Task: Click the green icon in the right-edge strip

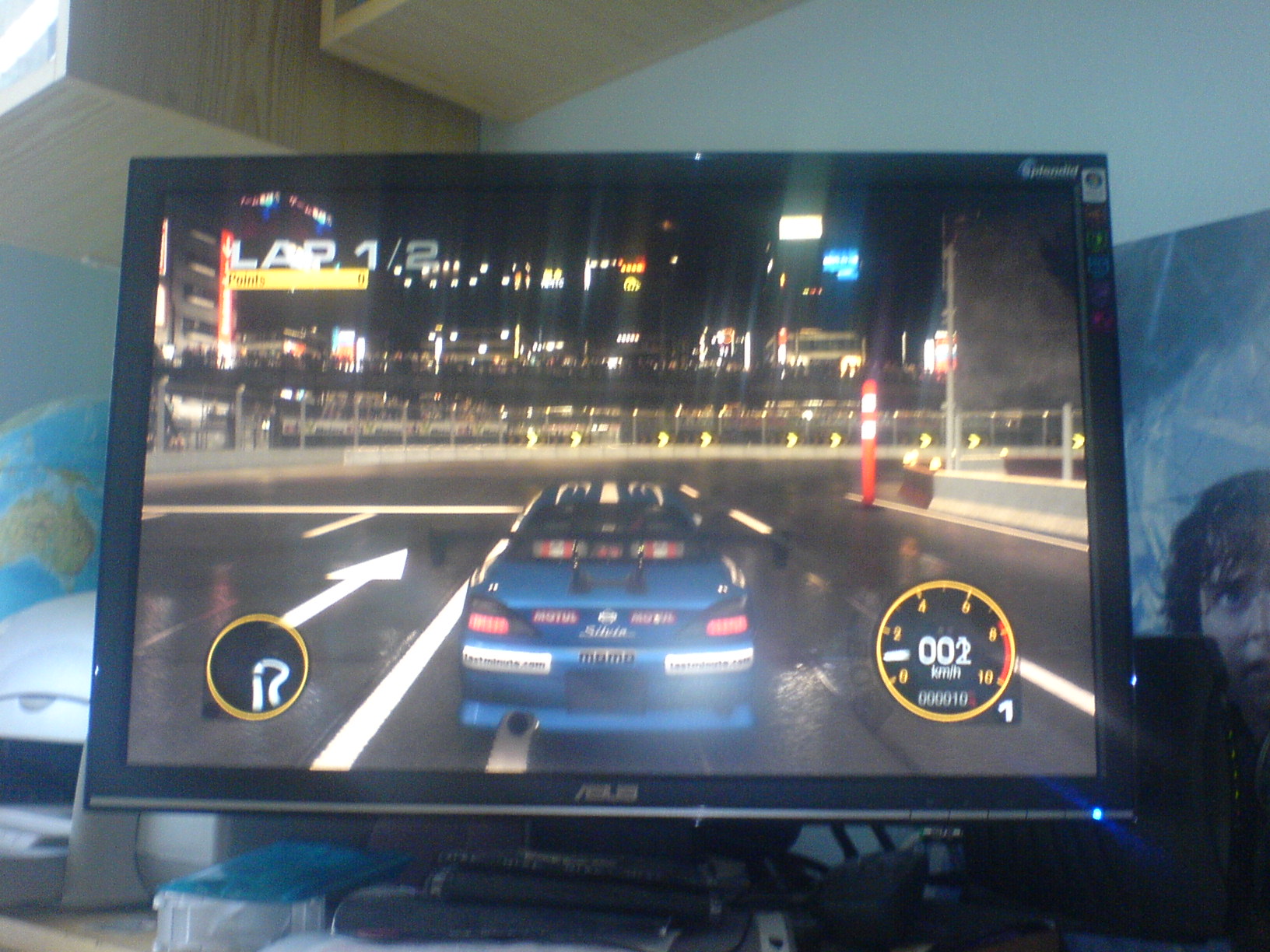Action: pos(1099,240)
